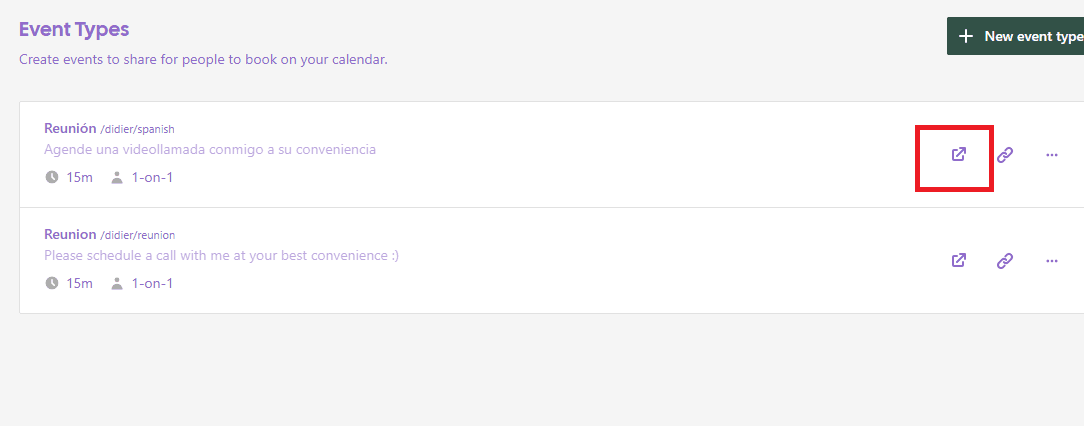The height and width of the screenshot is (426, 1084).
Task: Open preview for the /didier/spanish event
Action: pyautogui.click(x=958, y=155)
